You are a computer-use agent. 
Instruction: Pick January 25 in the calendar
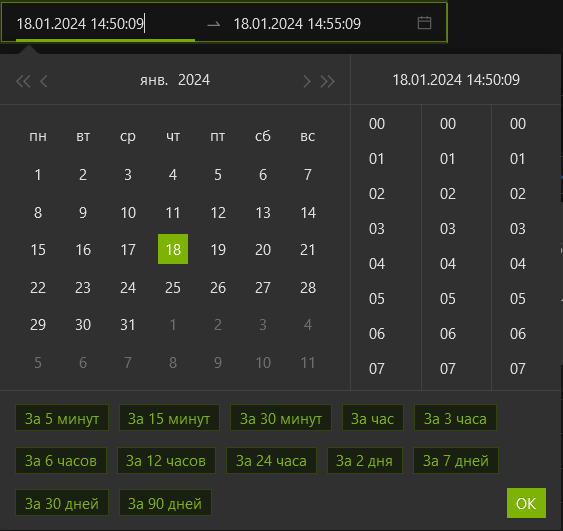tap(173, 288)
